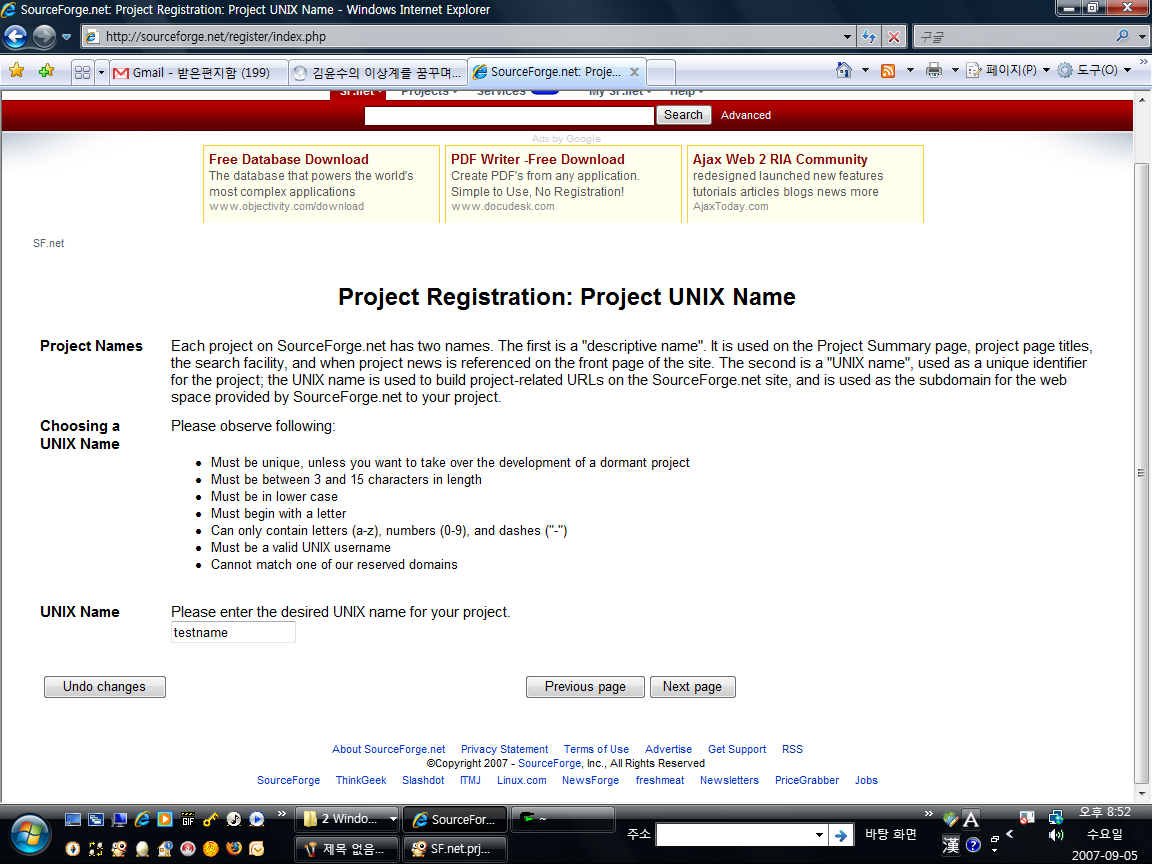Open the address bar URL history dropdown
1152x864 pixels.
[x=847, y=37]
